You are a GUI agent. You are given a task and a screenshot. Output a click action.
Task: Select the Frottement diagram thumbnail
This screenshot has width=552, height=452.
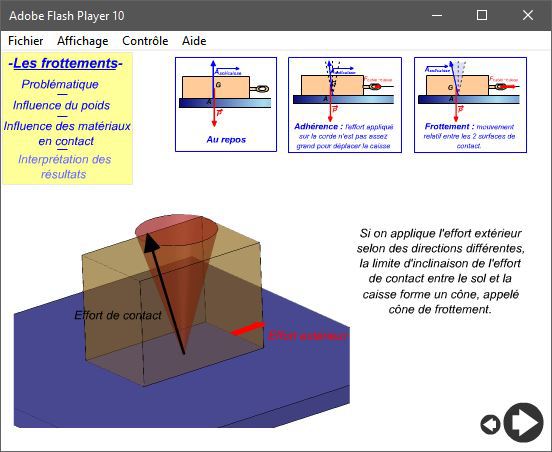[x=470, y=105]
